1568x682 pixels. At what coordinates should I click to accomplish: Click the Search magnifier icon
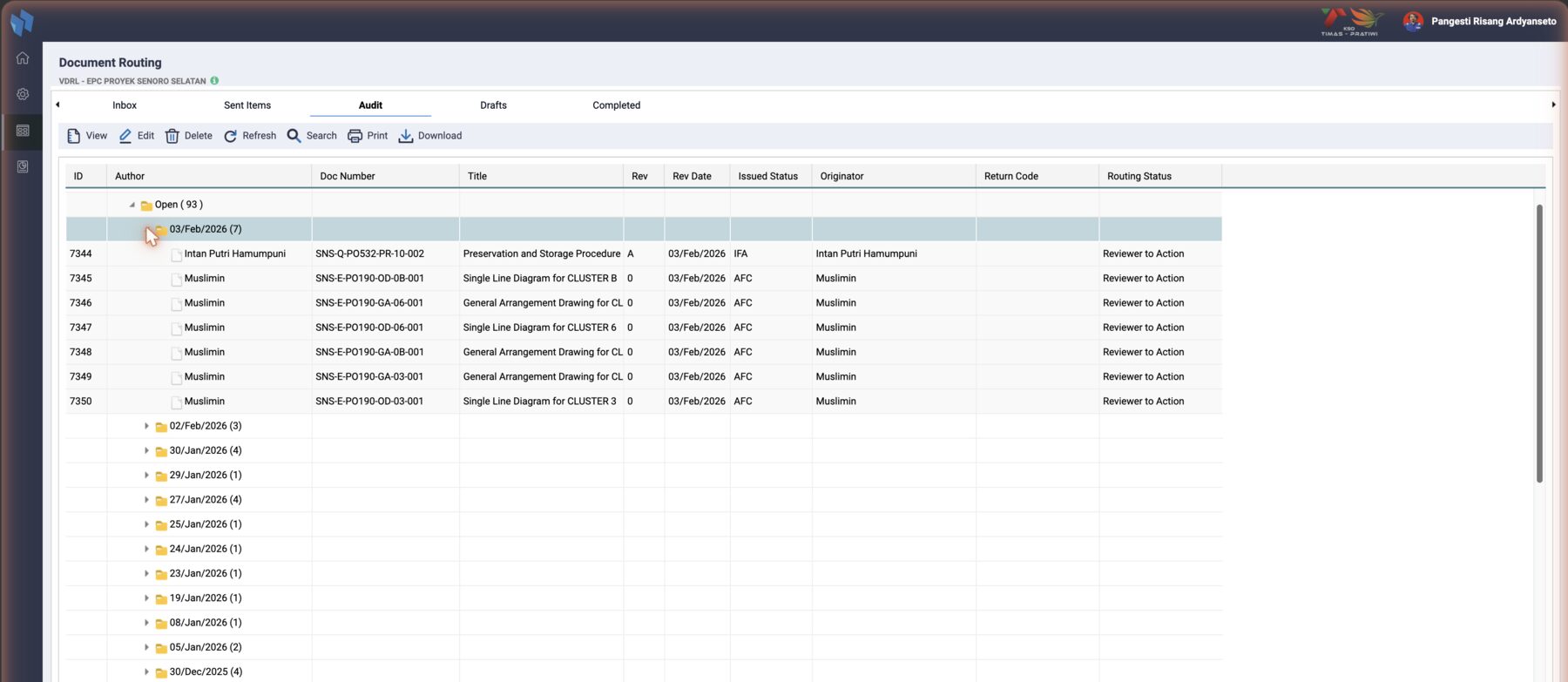pyautogui.click(x=294, y=136)
